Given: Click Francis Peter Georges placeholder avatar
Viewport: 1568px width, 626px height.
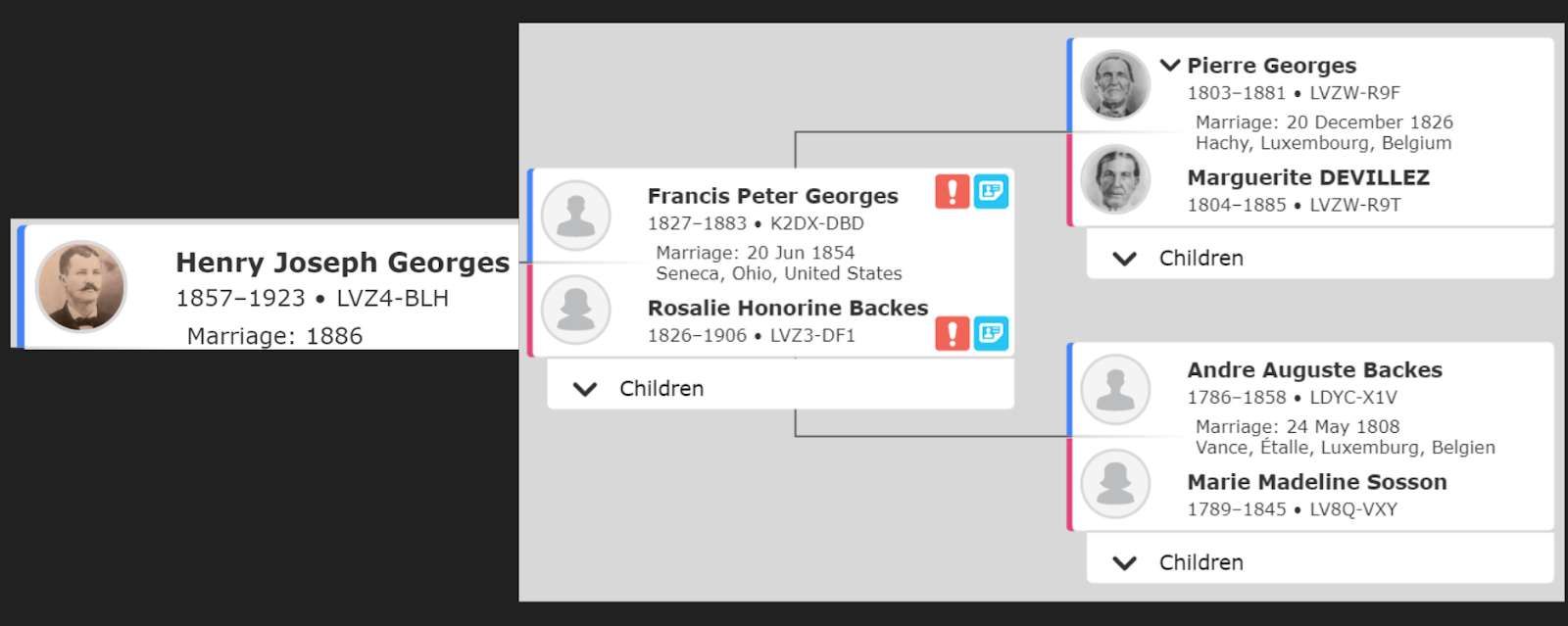Looking at the screenshot, I should point(576,216).
